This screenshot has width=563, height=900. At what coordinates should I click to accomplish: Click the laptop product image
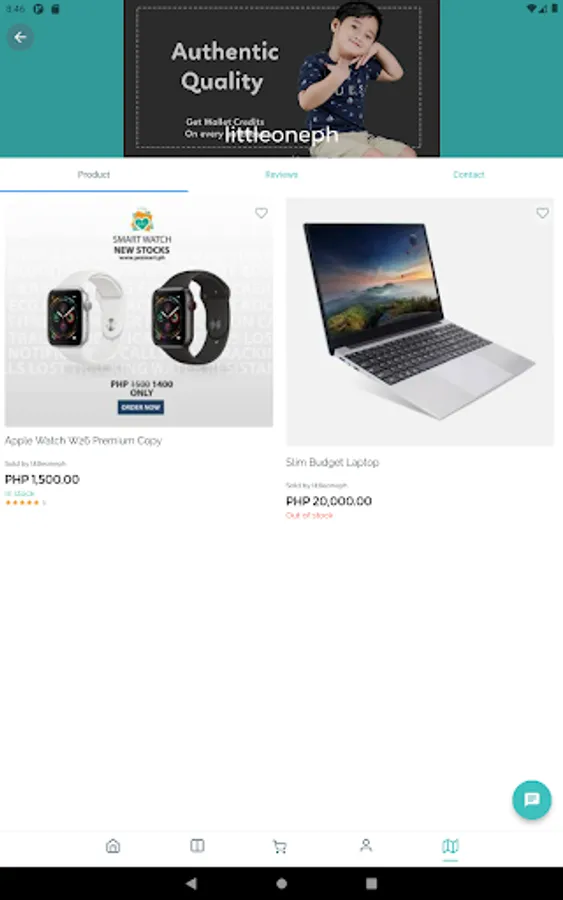(420, 322)
